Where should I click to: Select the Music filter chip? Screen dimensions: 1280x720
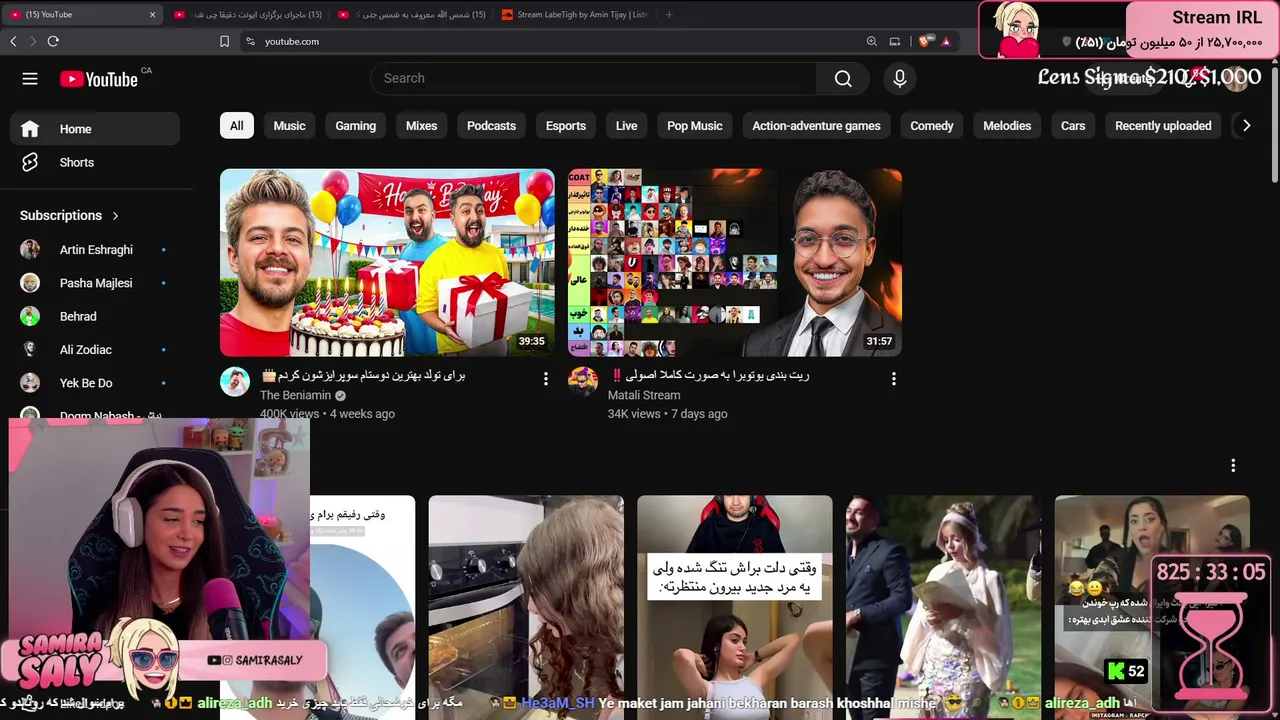coord(289,126)
